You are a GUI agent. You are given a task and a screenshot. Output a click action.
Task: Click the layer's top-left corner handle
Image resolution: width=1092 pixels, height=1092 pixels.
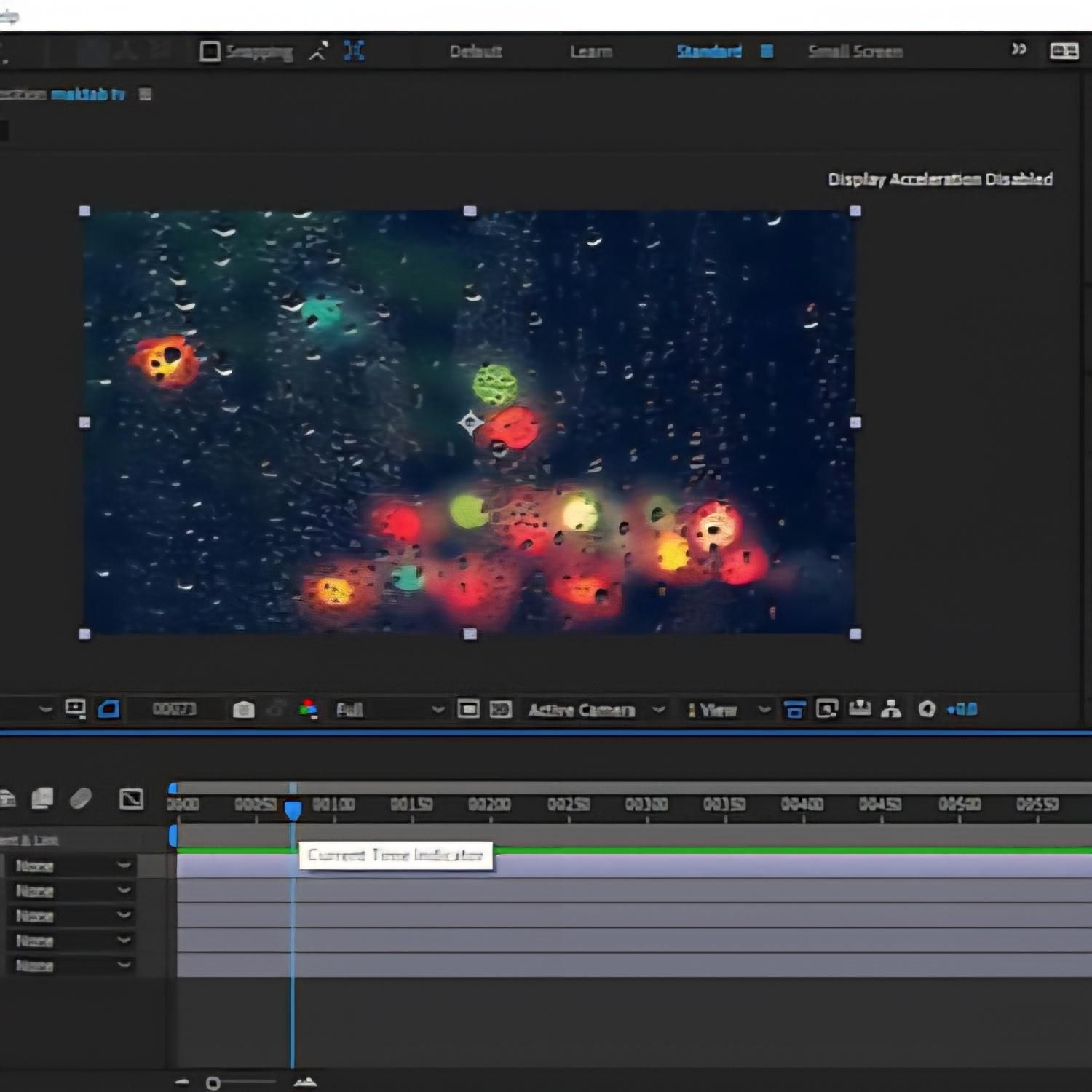point(84,211)
